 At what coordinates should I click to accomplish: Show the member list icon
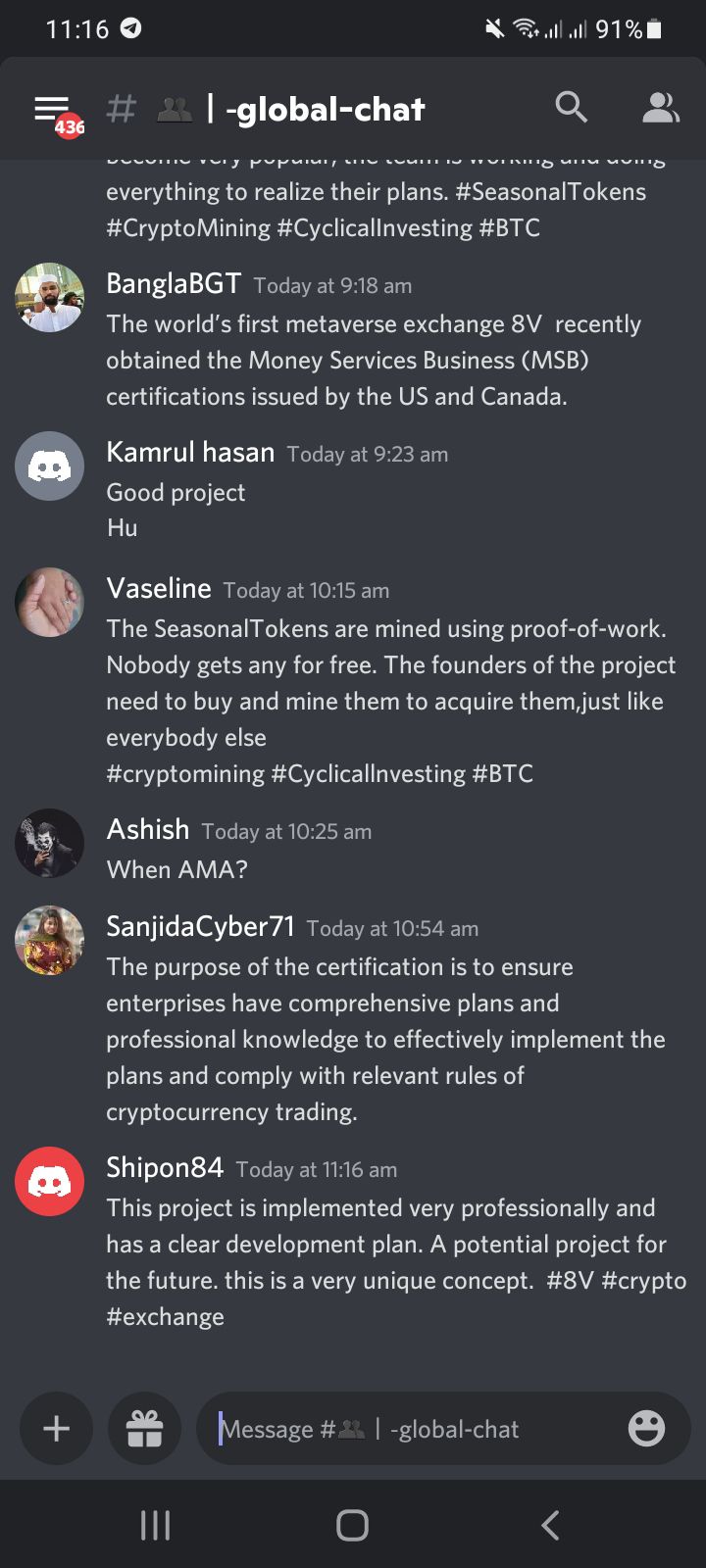660,108
